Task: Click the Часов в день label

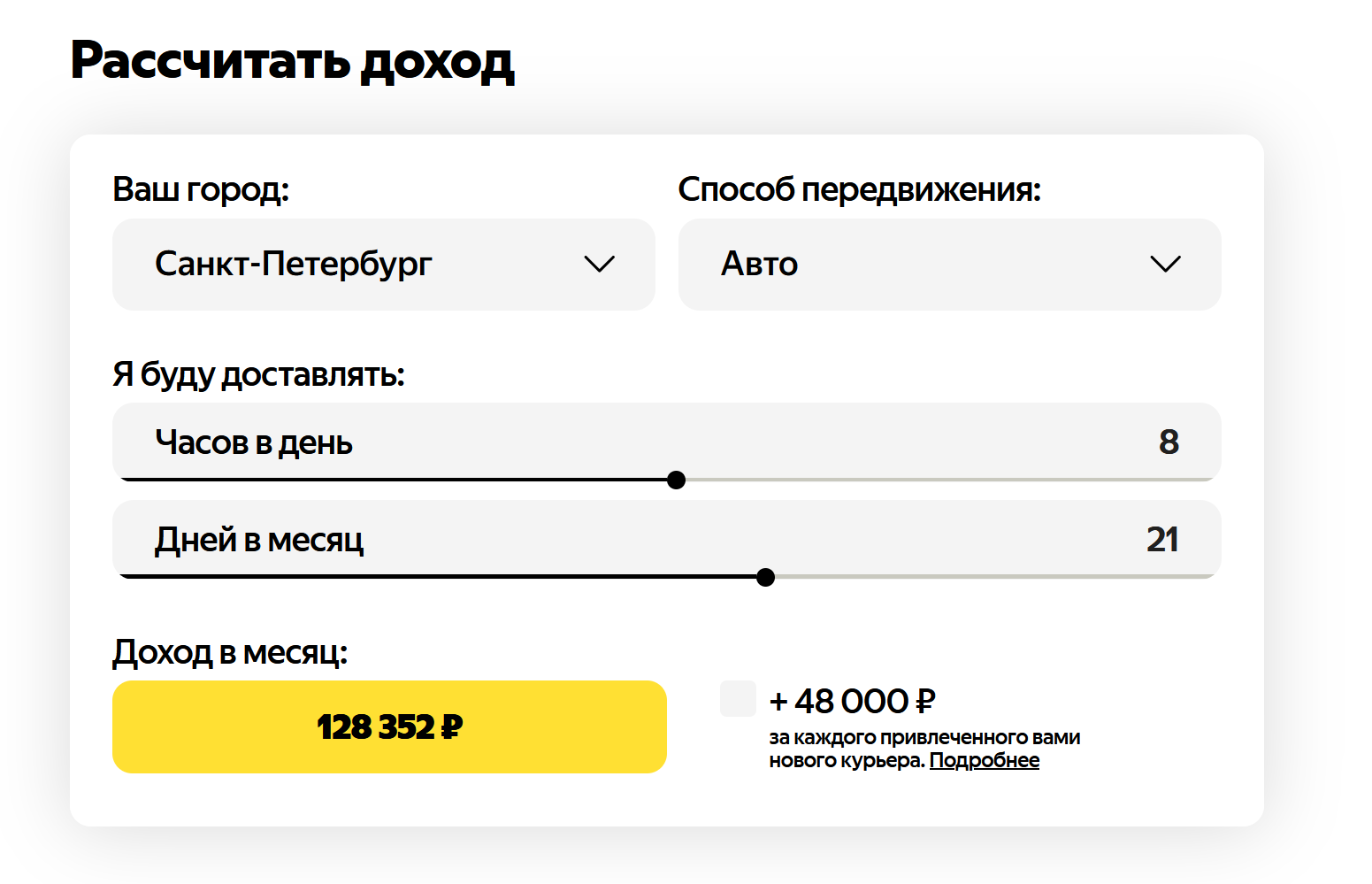Action: point(254,442)
